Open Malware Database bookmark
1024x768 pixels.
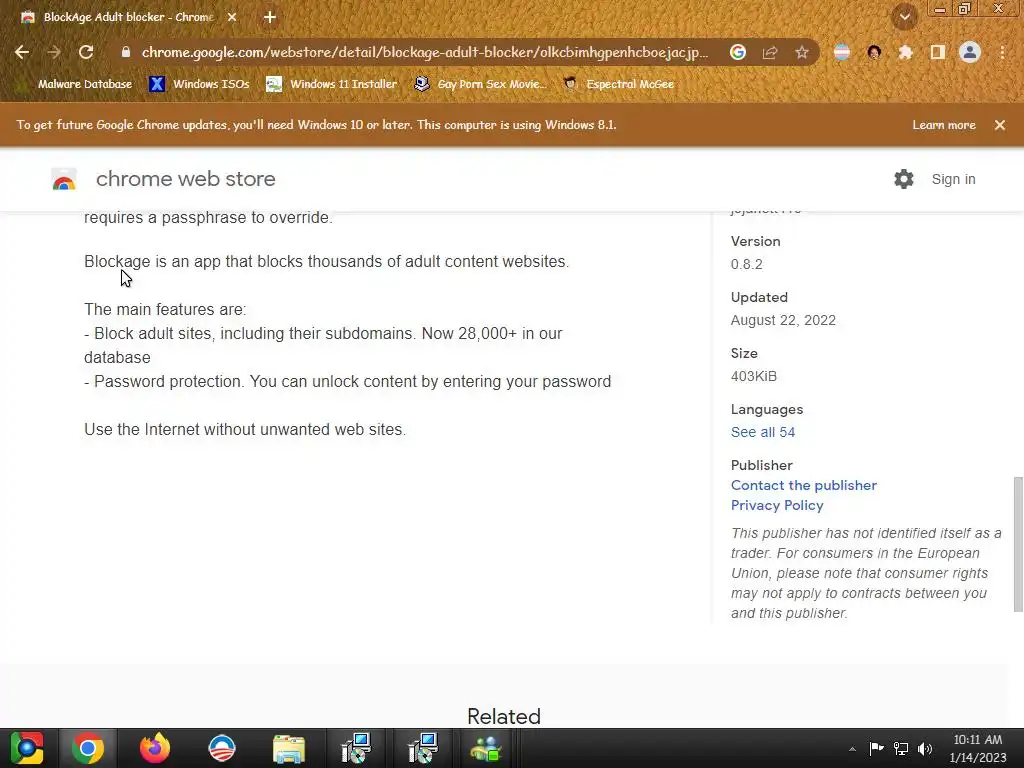point(76,84)
